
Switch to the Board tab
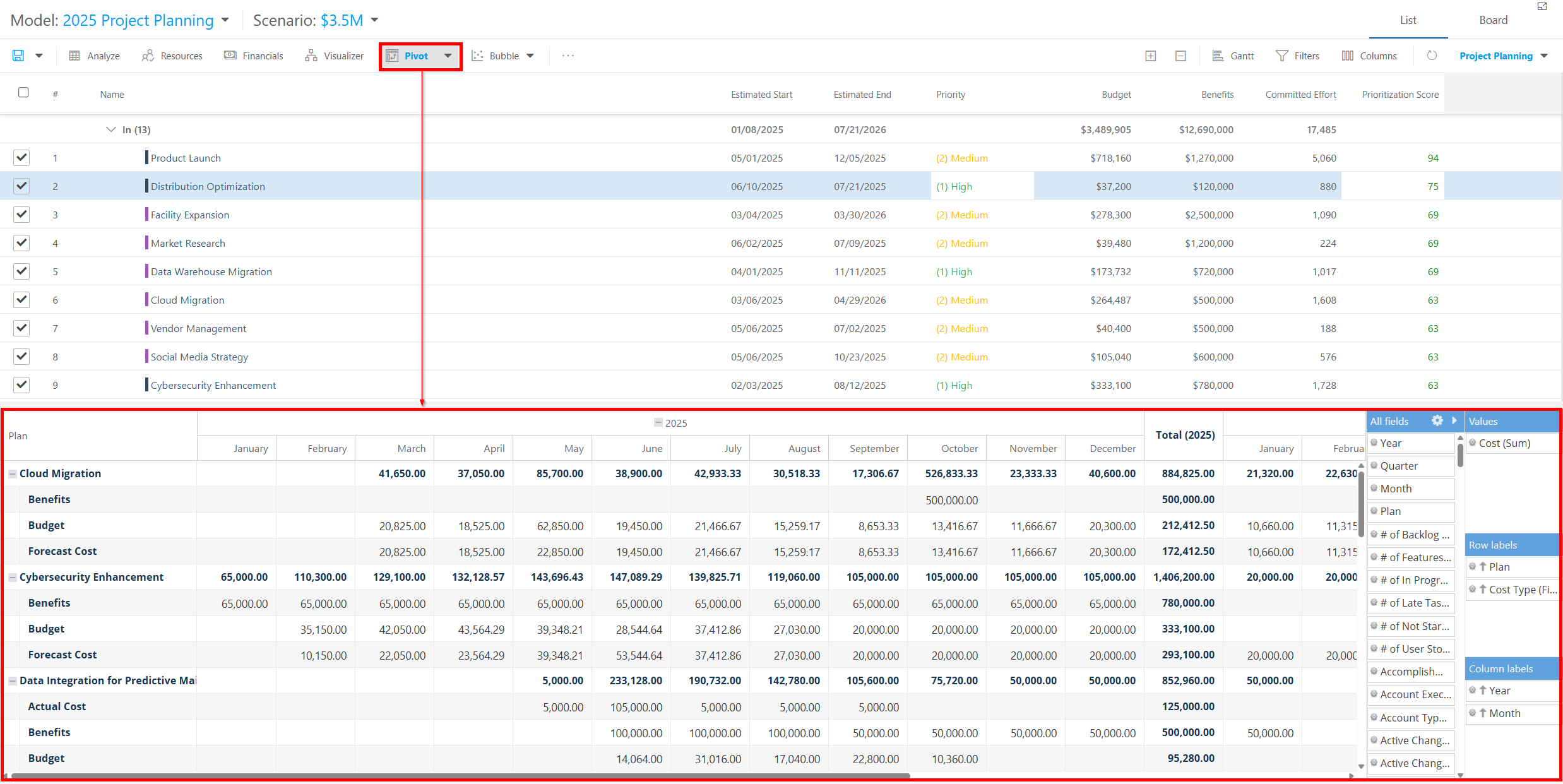click(1493, 20)
